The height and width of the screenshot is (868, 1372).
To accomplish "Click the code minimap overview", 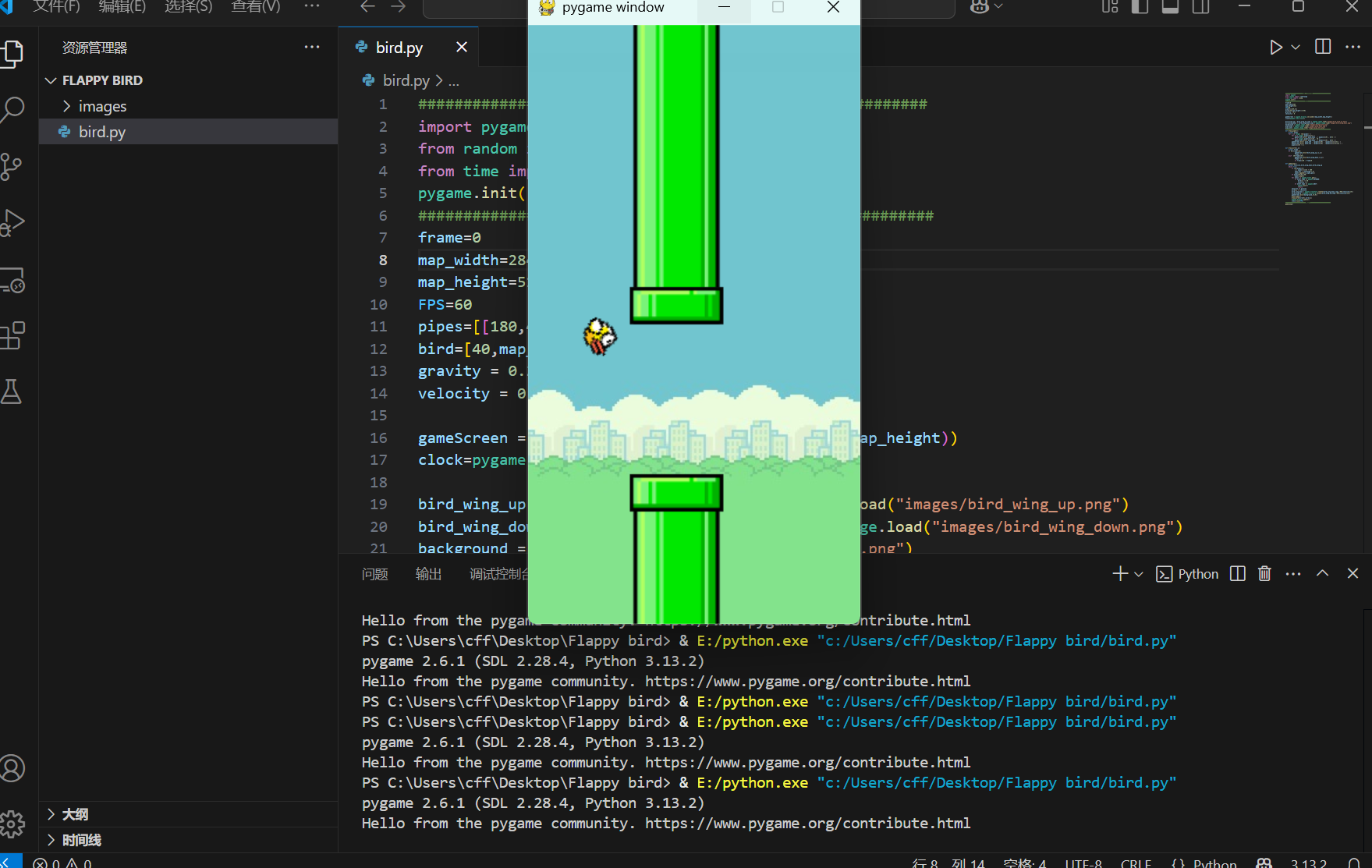I will (x=1320, y=148).
